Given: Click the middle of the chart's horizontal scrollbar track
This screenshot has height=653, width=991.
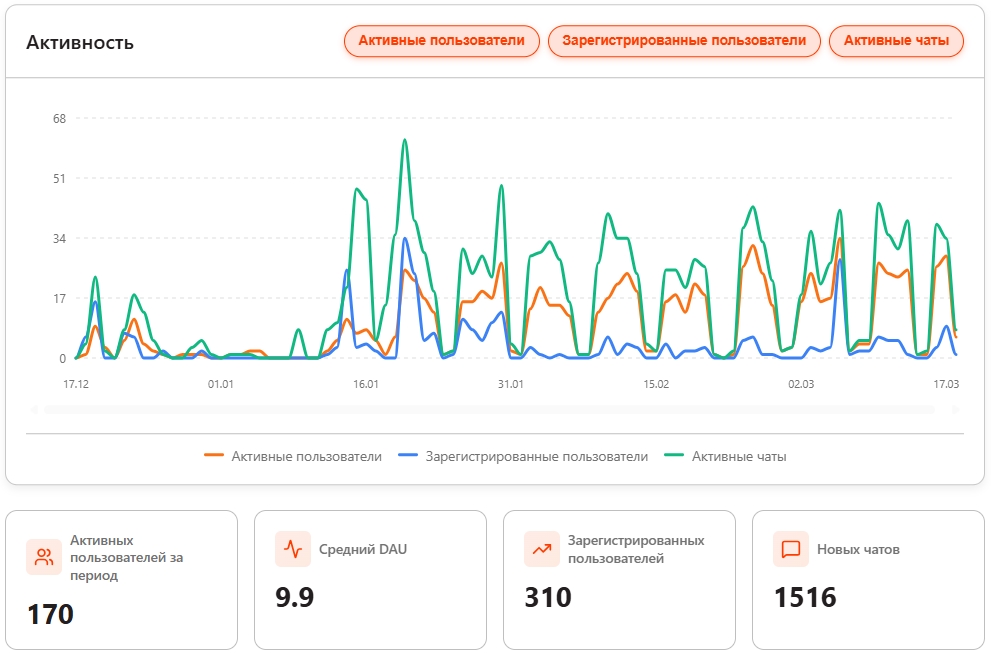Looking at the screenshot, I should [x=494, y=409].
